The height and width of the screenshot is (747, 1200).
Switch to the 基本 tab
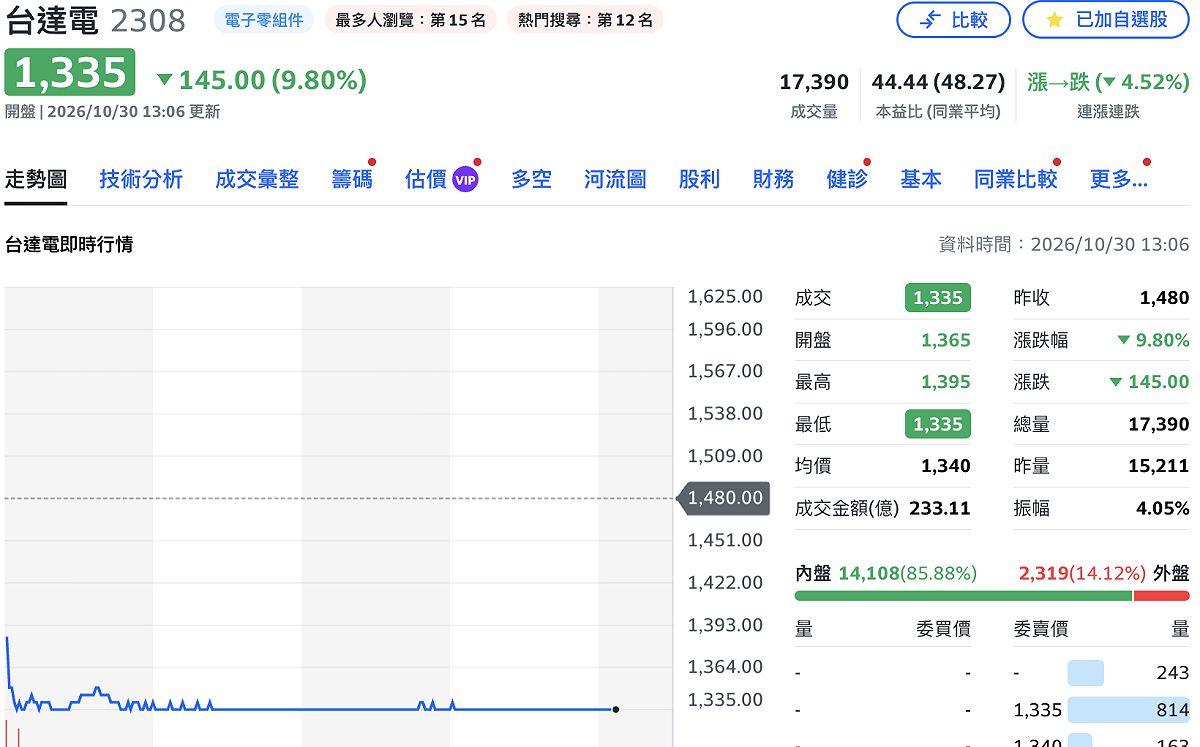921,179
